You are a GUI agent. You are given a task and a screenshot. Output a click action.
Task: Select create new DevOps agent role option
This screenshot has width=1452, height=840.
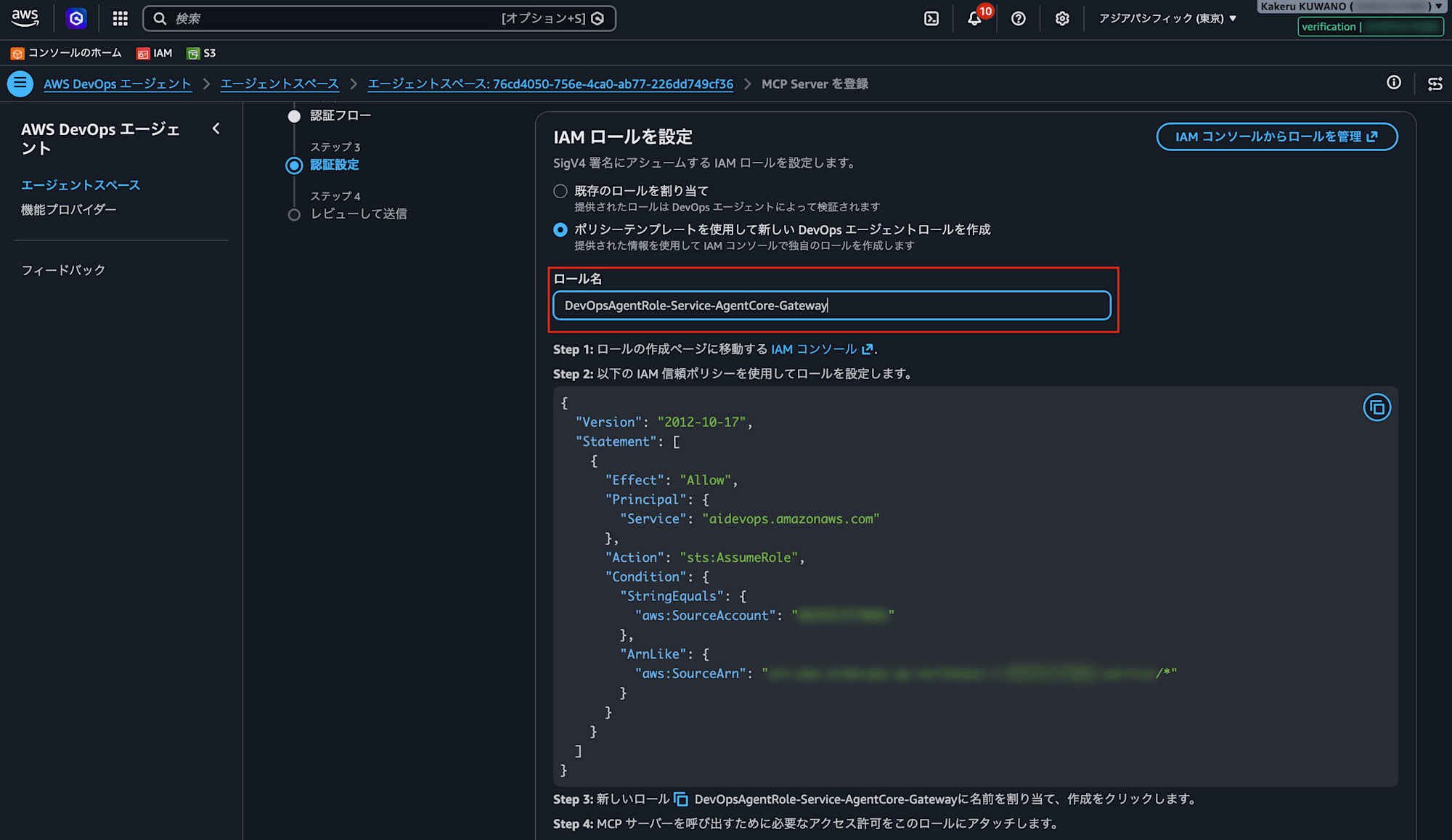(560, 229)
